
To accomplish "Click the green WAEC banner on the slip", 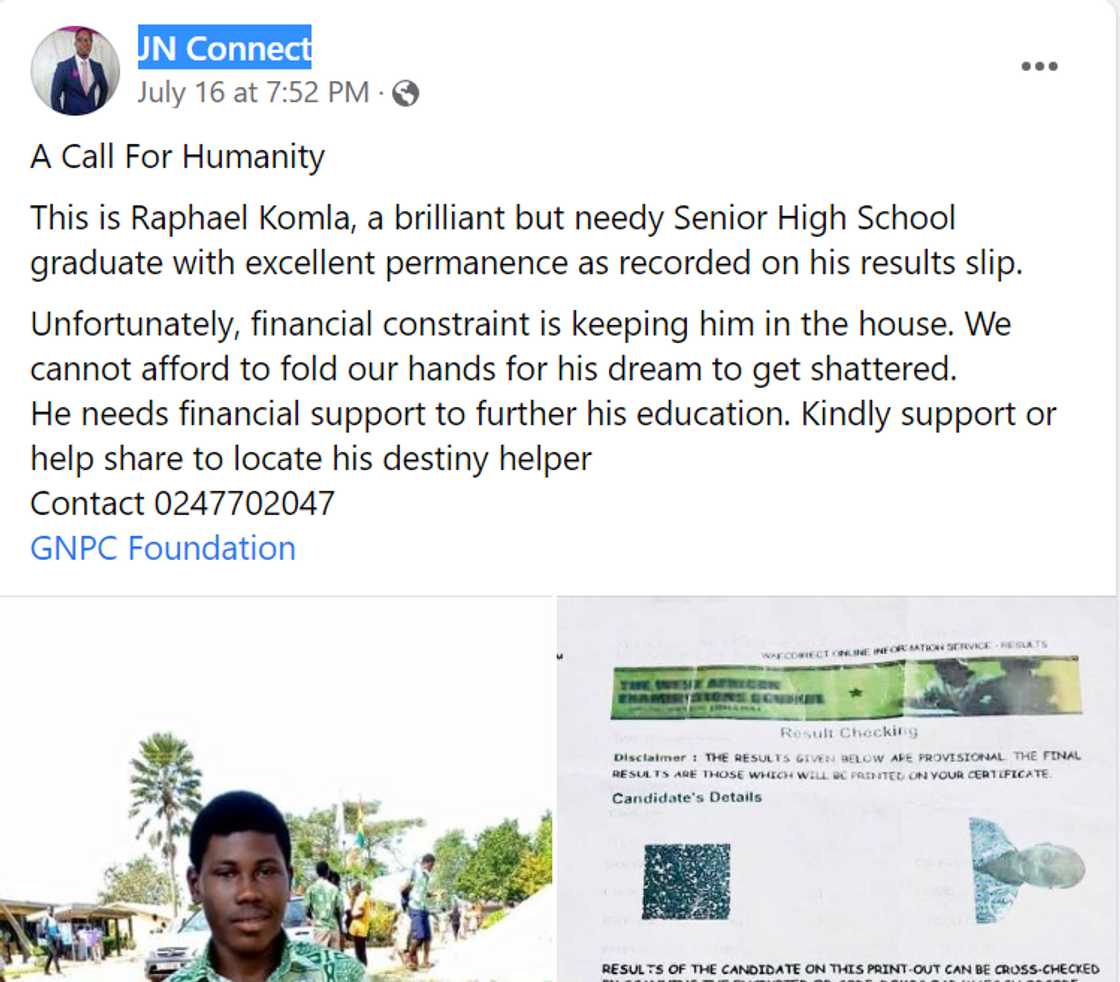I will (x=845, y=688).
